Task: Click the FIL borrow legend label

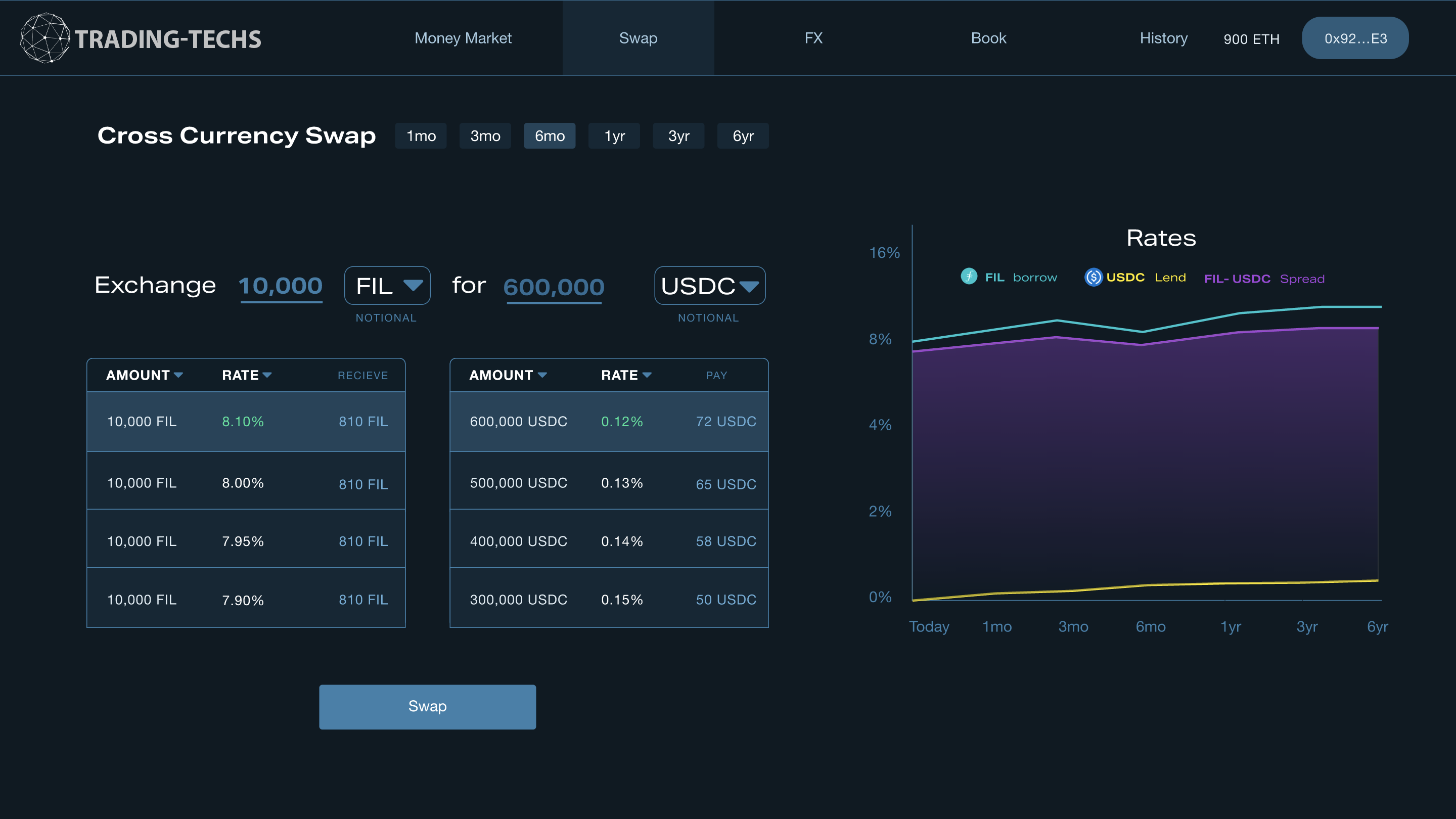Action: [1021, 278]
